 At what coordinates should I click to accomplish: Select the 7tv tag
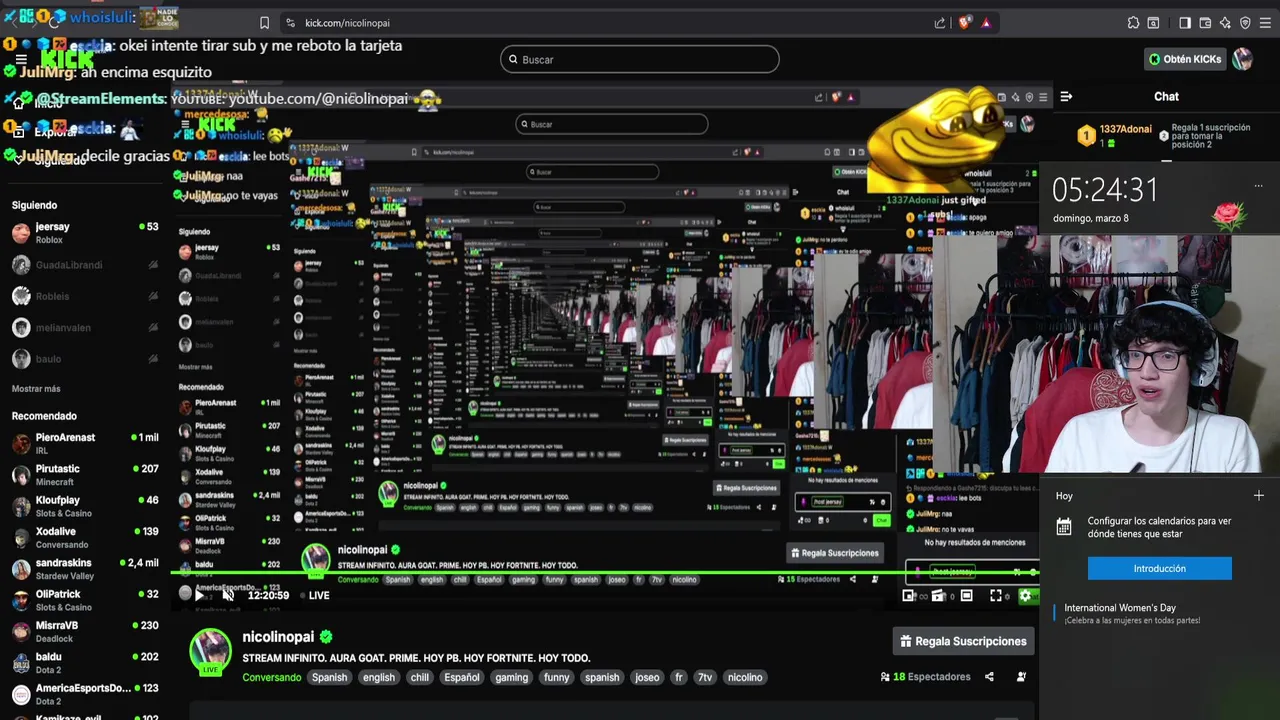705,677
